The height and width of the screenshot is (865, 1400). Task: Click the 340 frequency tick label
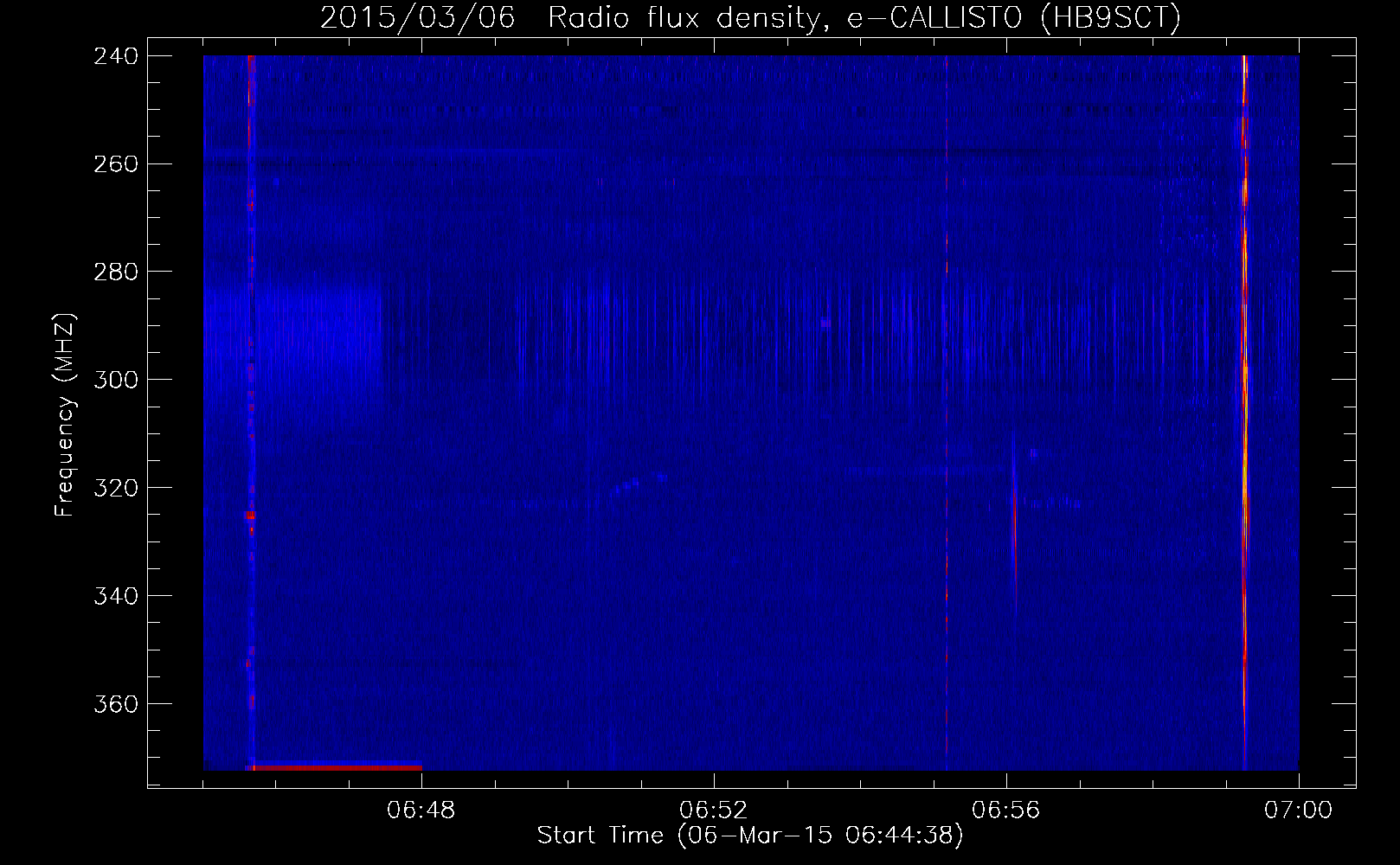(x=116, y=597)
